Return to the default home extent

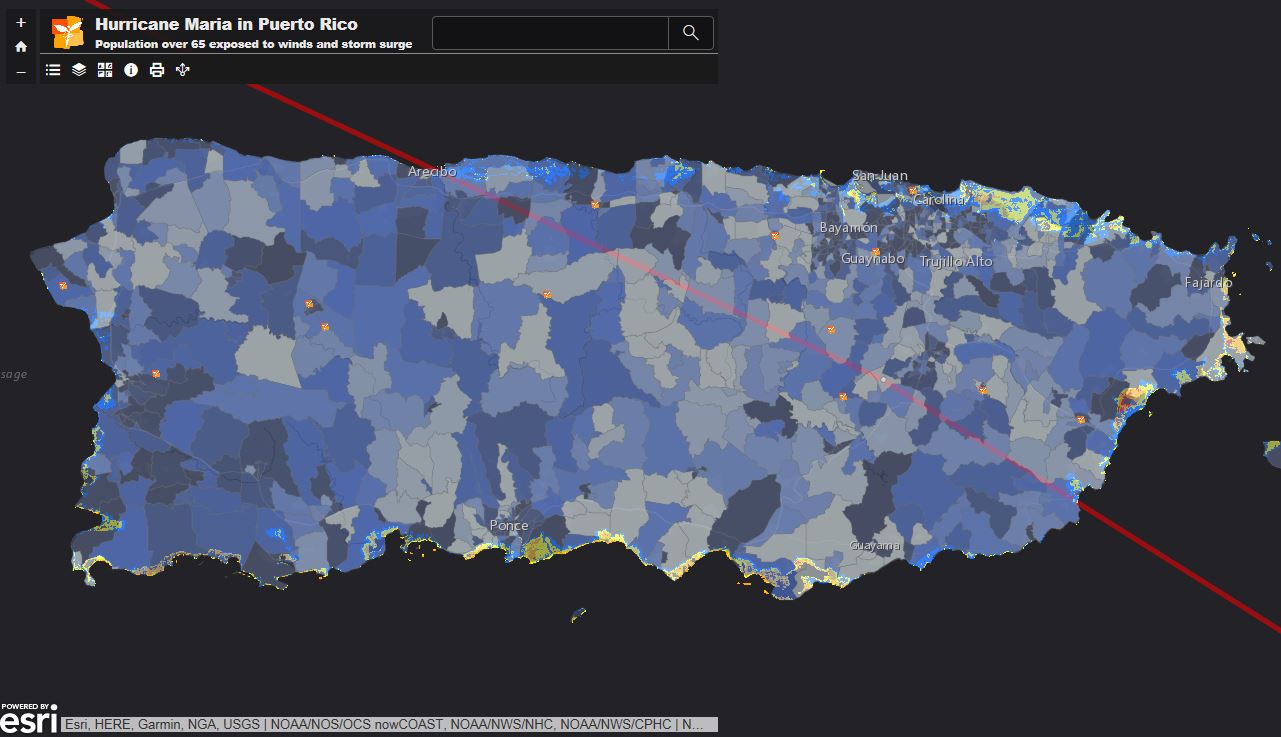point(21,47)
